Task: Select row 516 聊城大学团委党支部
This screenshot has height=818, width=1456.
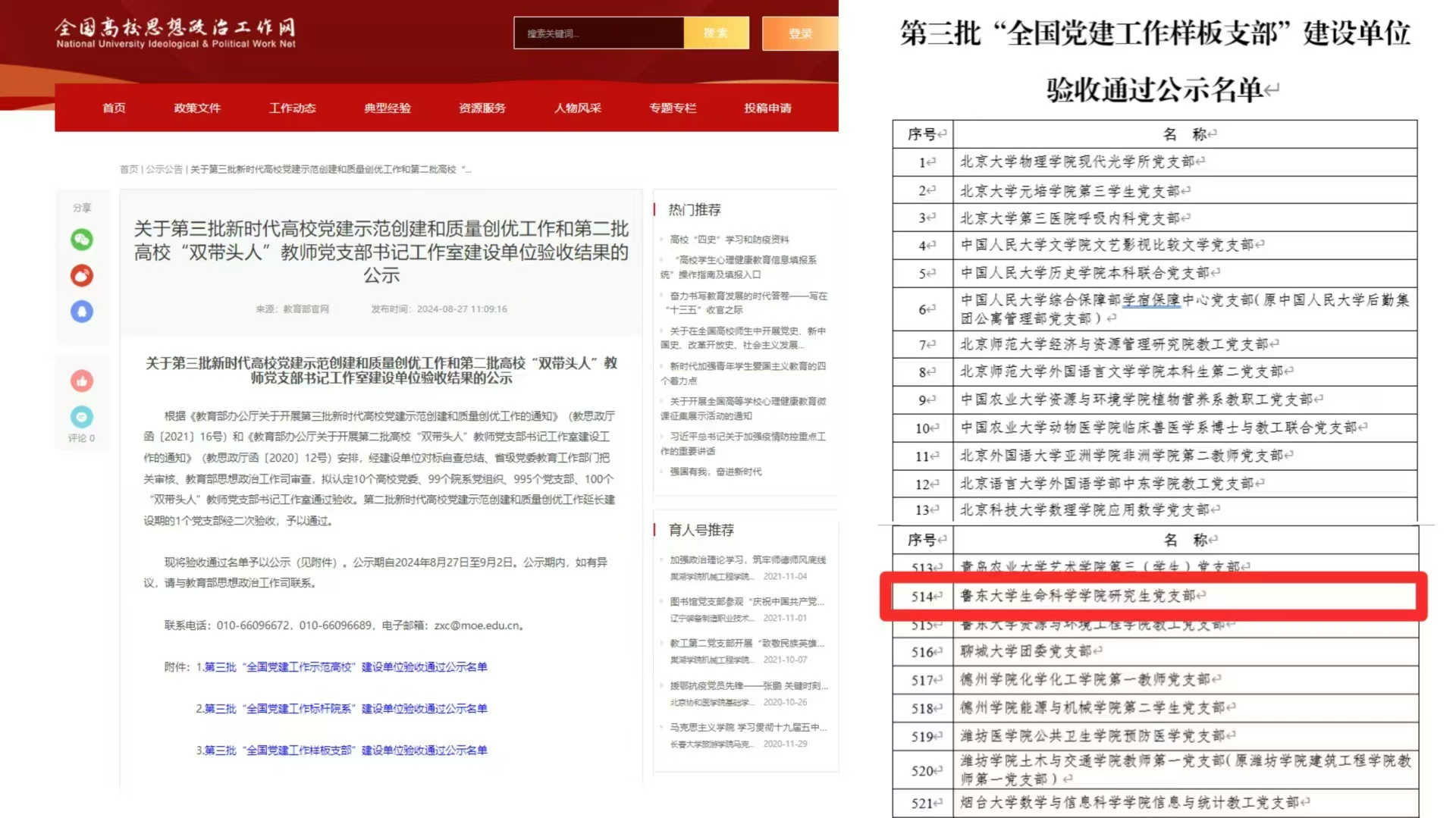Action: tap(1155, 651)
